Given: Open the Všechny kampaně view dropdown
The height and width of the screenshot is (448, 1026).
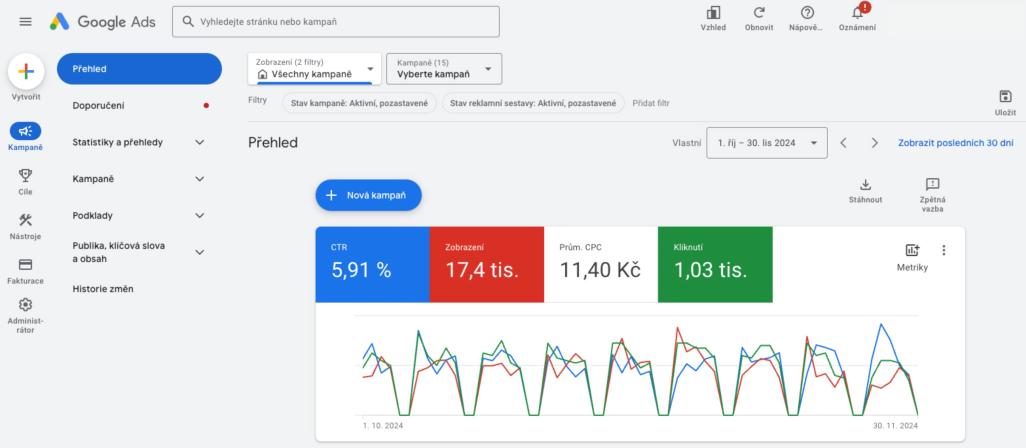Looking at the screenshot, I should click(315, 69).
